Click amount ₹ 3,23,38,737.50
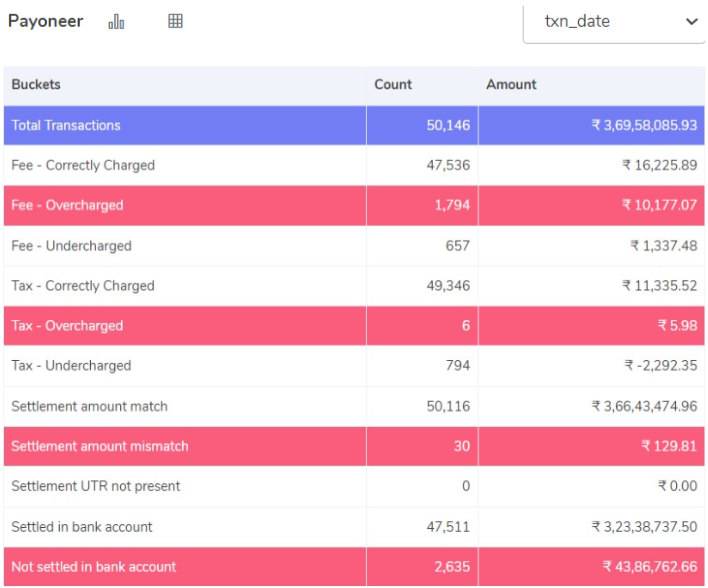The image size is (708, 588). click(x=644, y=527)
